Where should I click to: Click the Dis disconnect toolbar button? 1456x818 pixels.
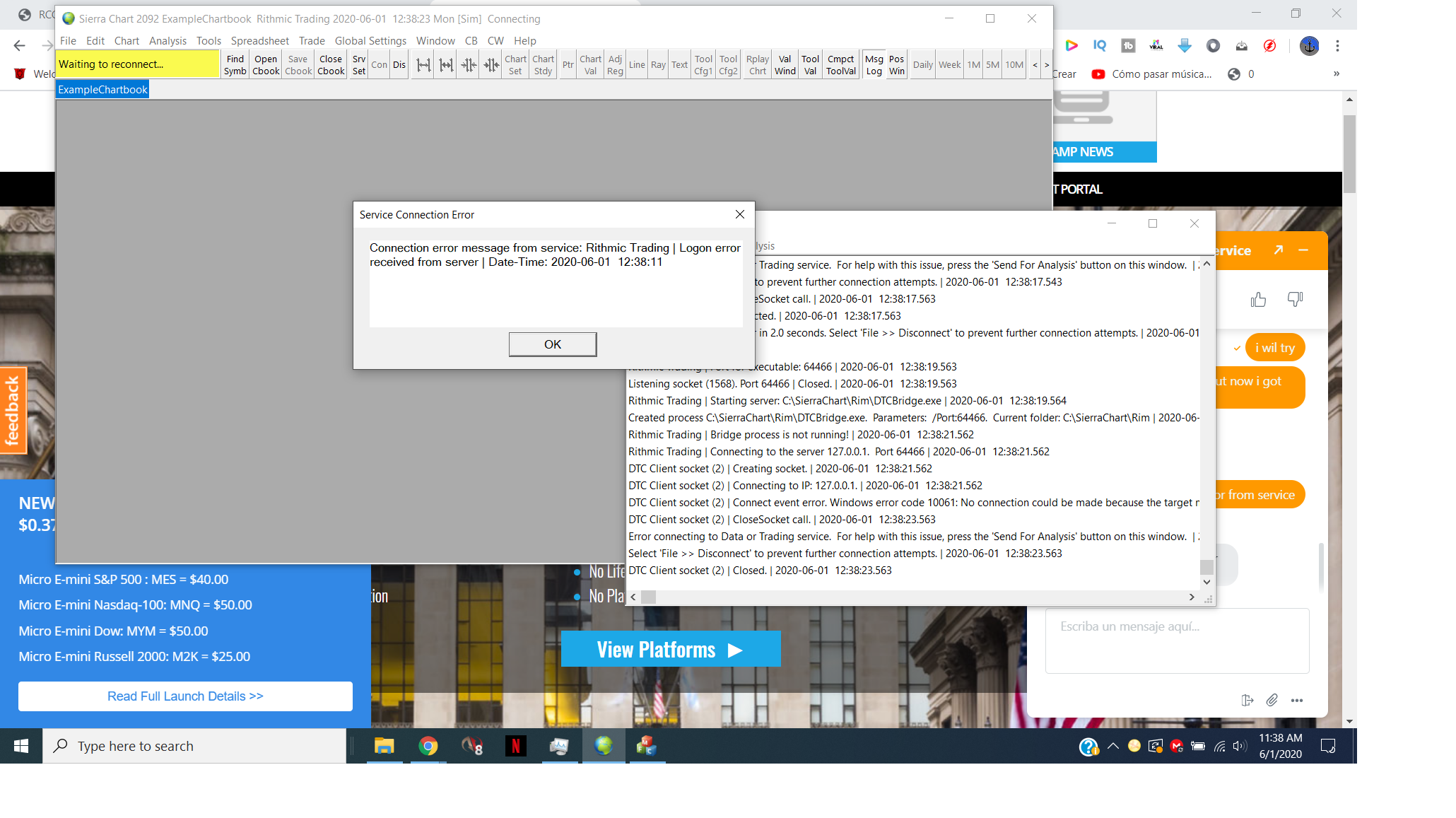coord(399,64)
